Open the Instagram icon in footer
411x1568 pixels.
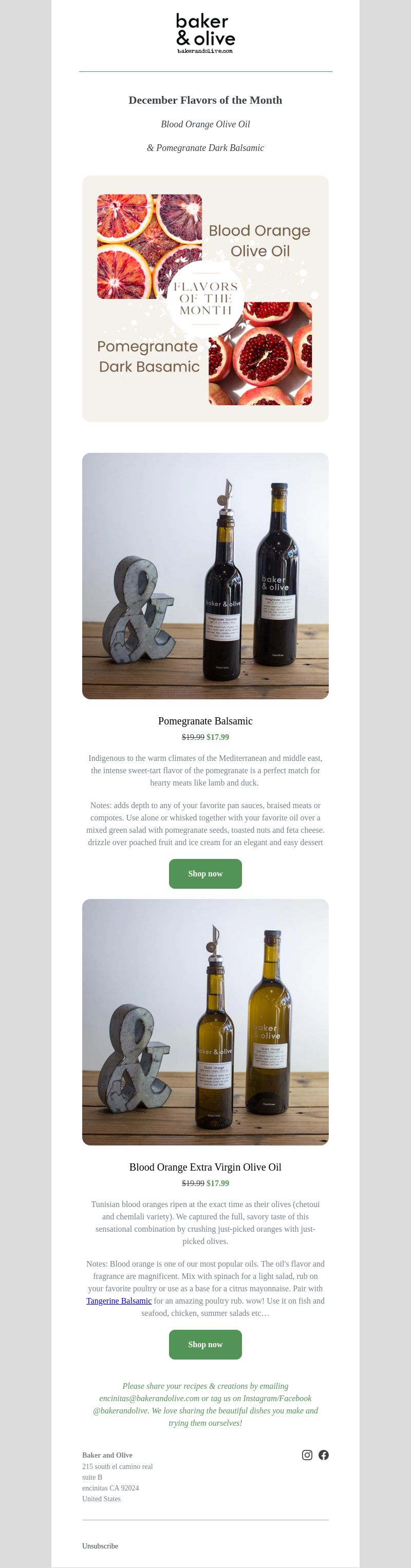tap(307, 1455)
